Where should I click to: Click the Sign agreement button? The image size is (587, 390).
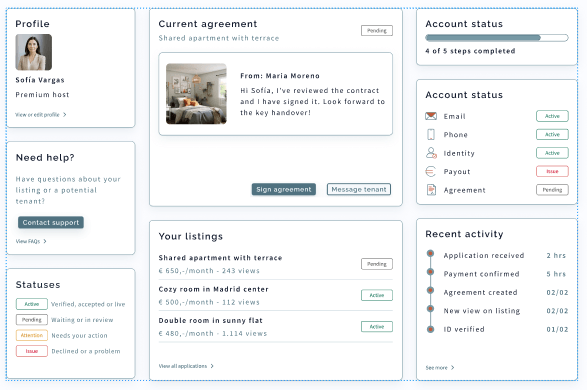284,189
